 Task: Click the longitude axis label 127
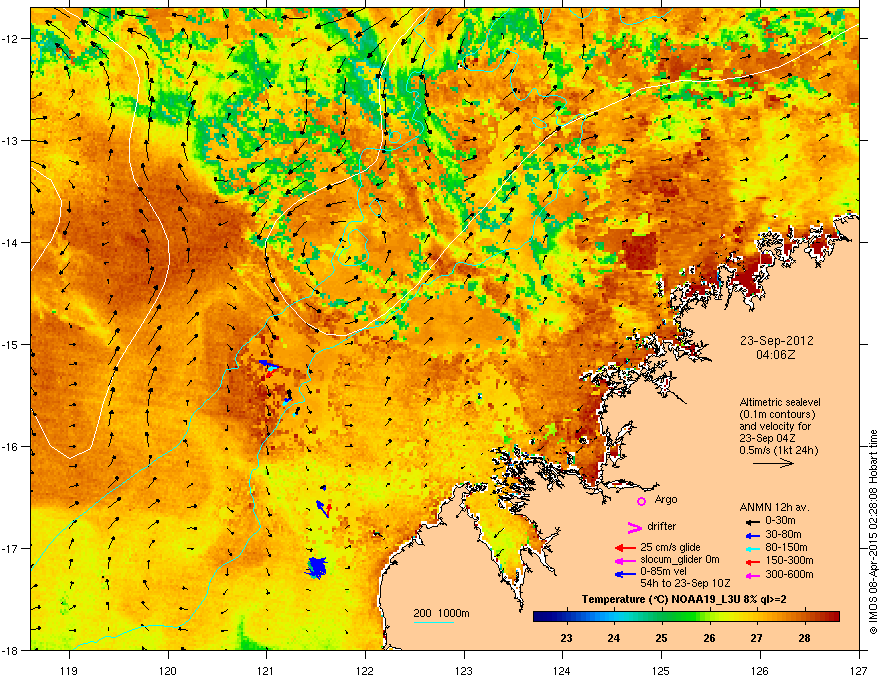click(x=859, y=670)
